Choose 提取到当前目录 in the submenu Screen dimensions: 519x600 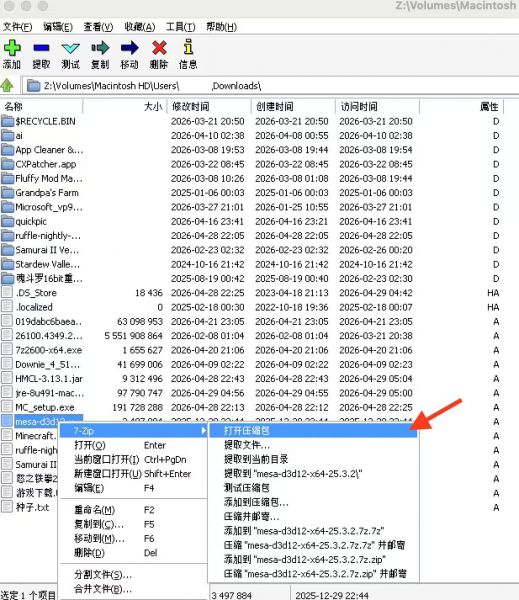pos(313,459)
